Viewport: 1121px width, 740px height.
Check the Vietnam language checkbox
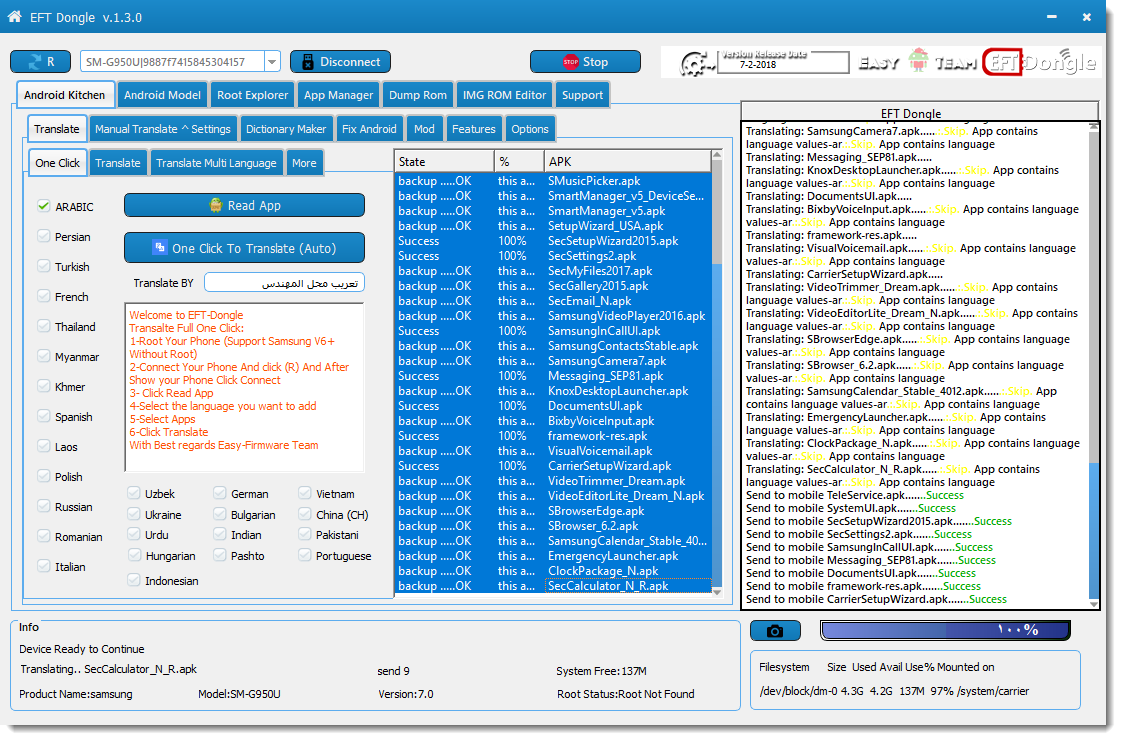click(305, 493)
